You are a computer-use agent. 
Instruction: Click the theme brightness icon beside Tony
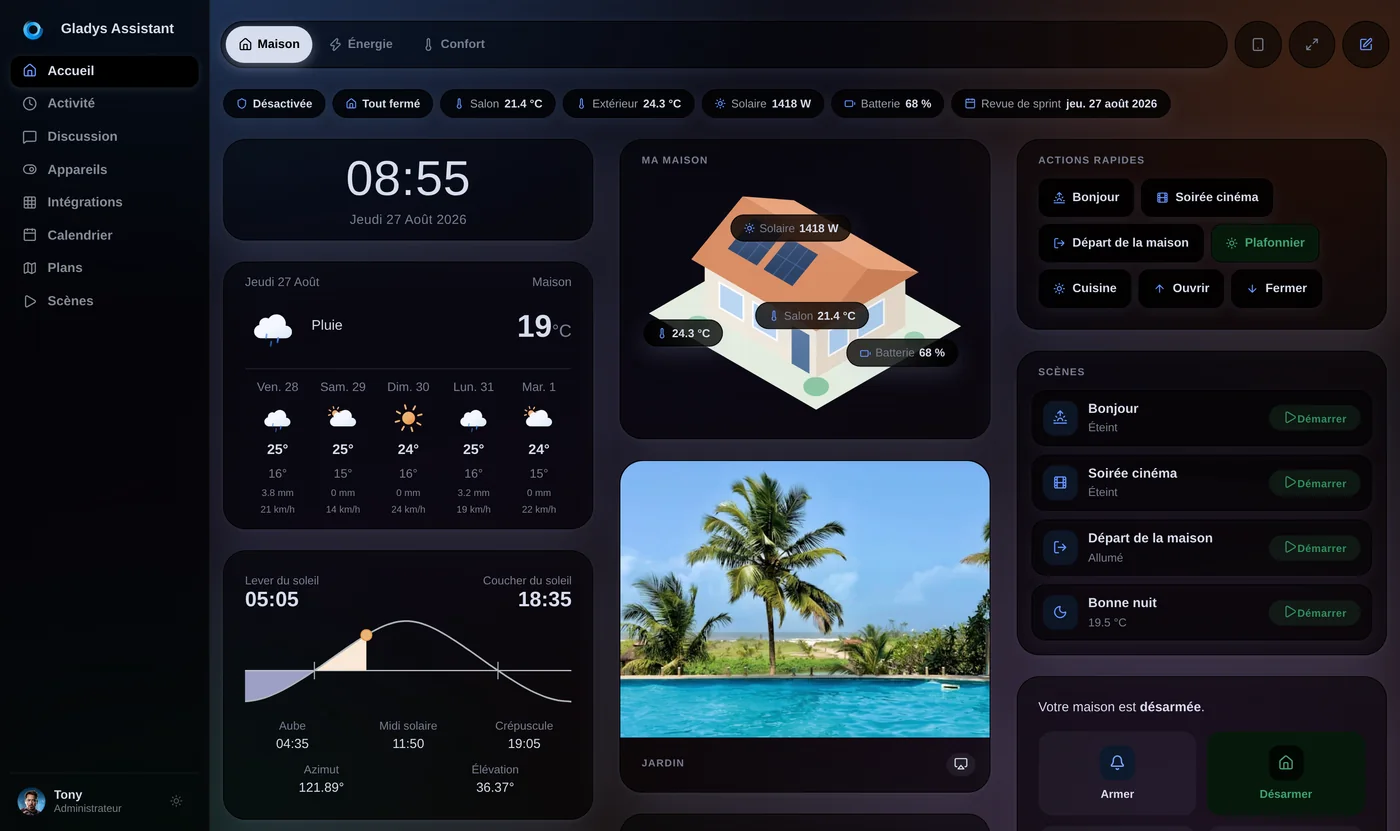click(176, 801)
